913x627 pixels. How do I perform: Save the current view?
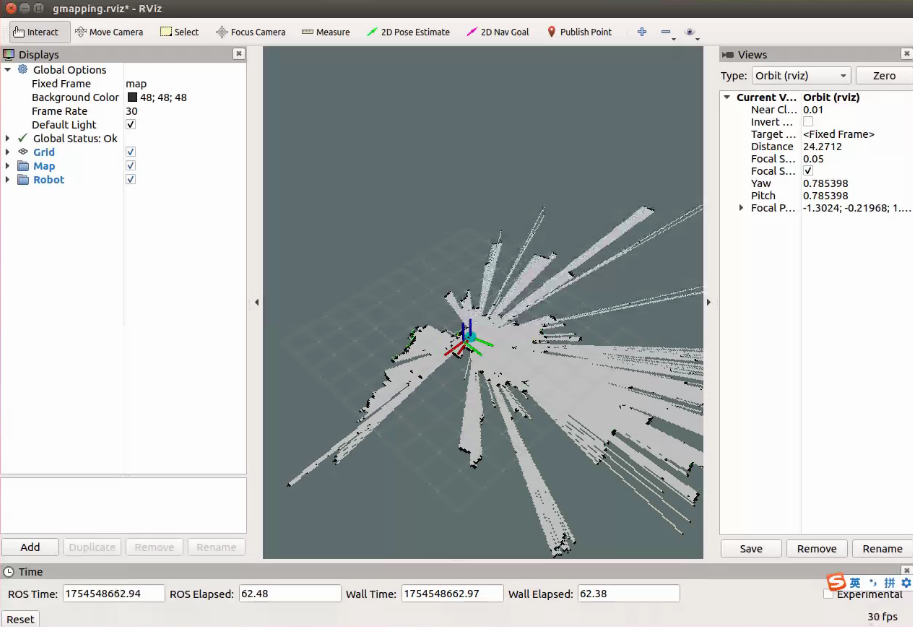pos(751,548)
